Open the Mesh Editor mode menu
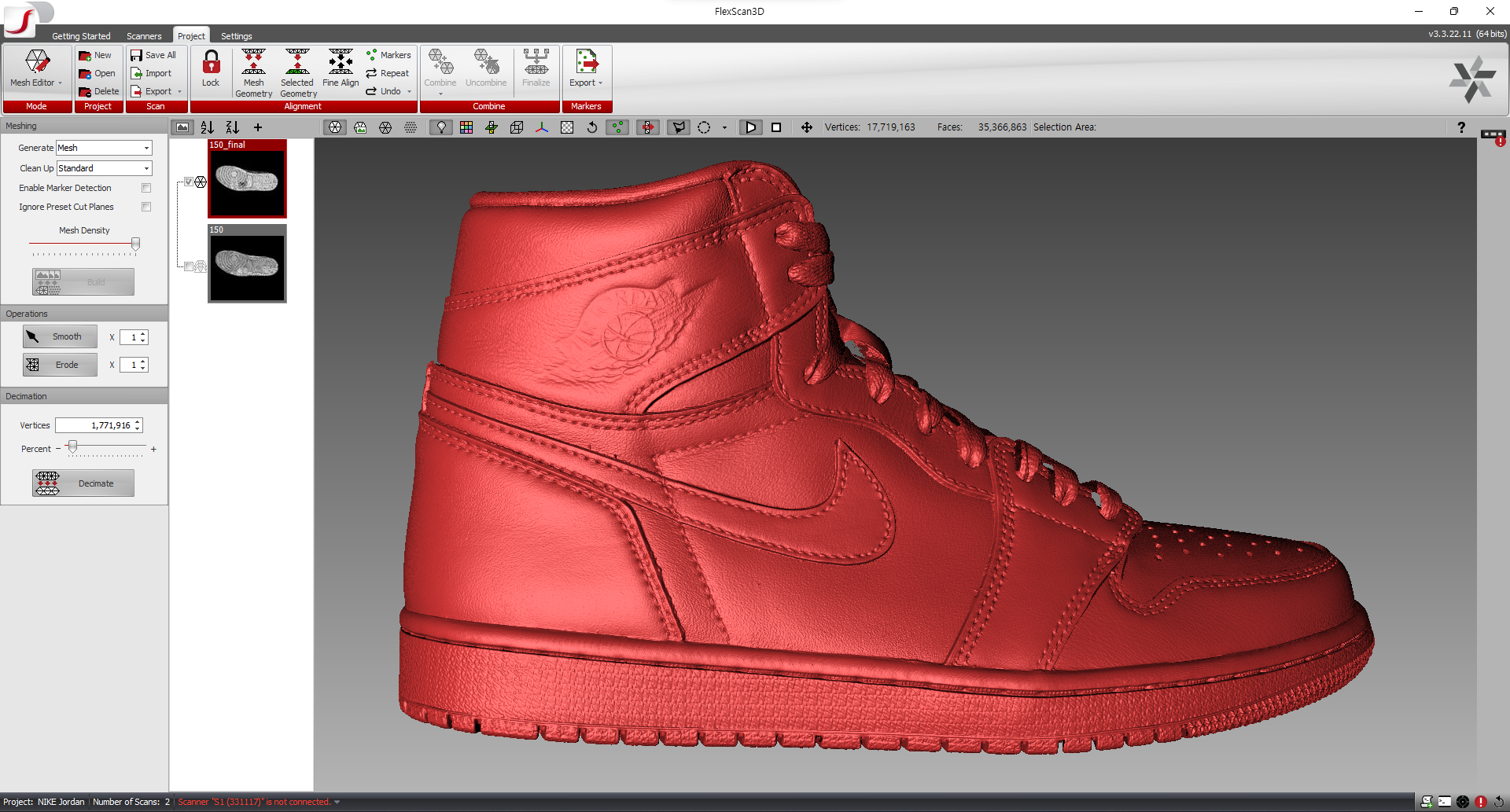The width and height of the screenshot is (1510, 812). point(36,69)
